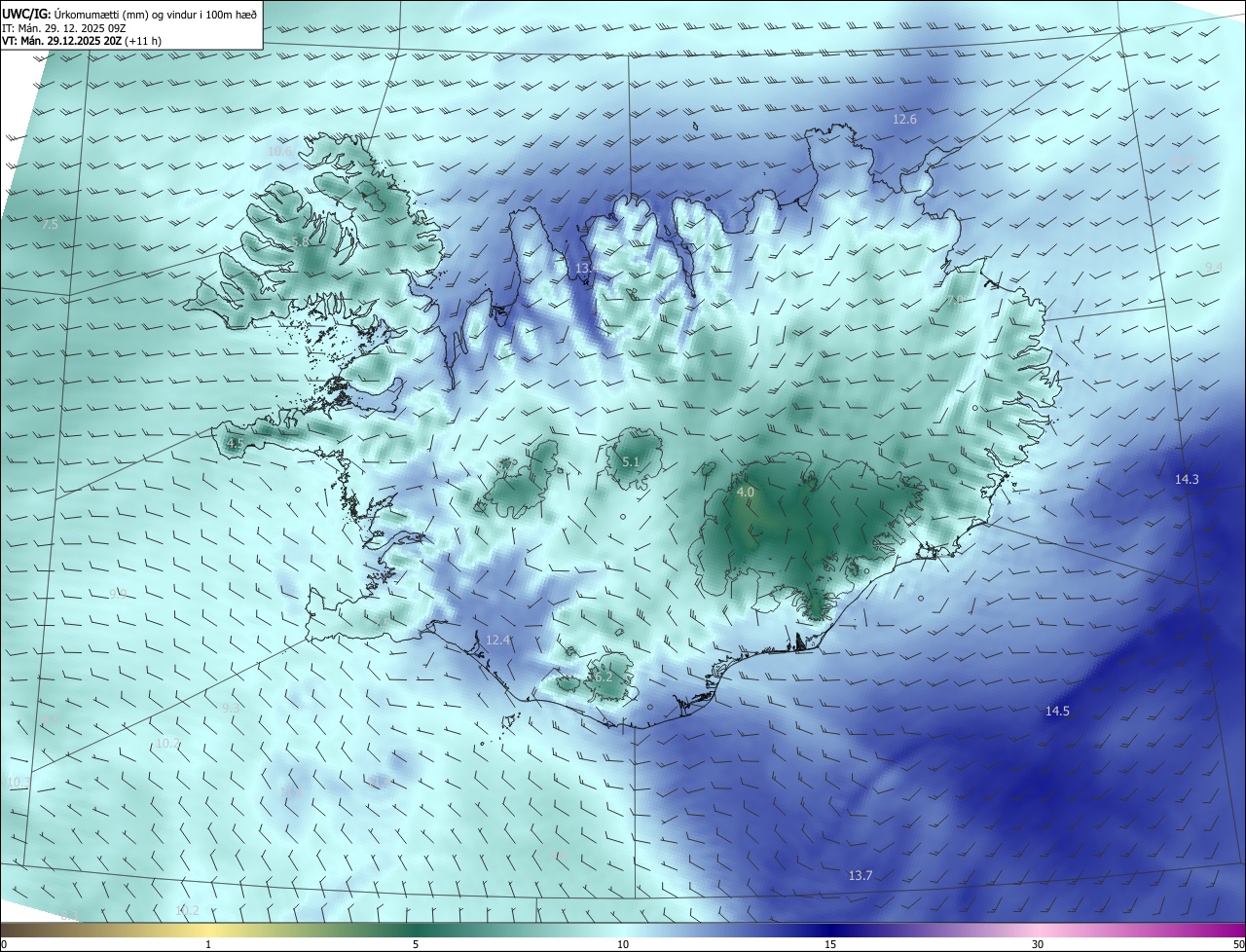Click the 9.9 value west of Reykjanes
The width and height of the screenshot is (1246, 952).
pyautogui.click(x=118, y=594)
